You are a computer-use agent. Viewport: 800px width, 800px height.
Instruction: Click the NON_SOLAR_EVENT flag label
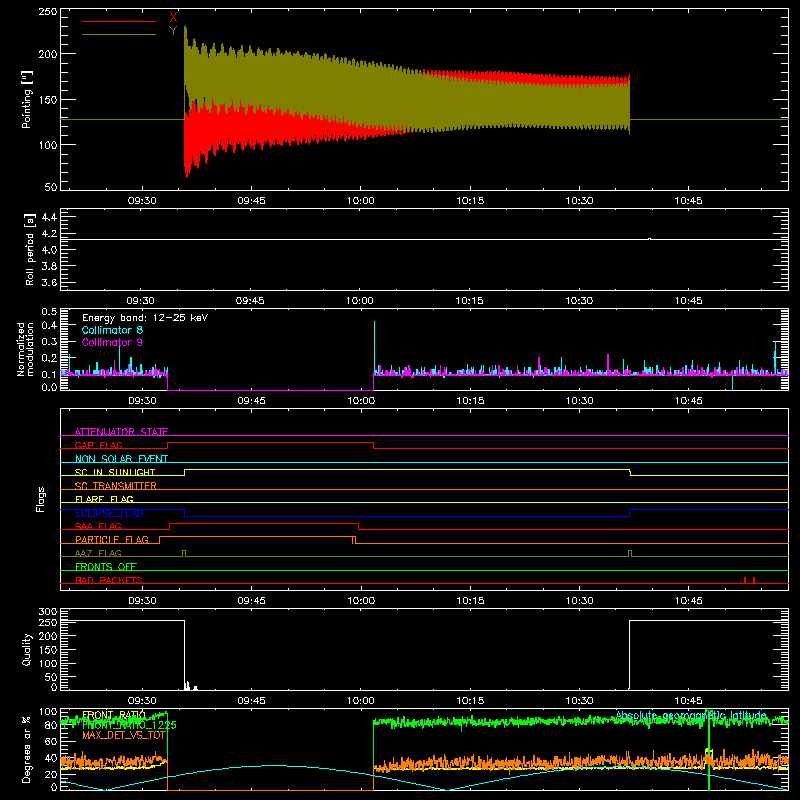[x=121, y=459]
